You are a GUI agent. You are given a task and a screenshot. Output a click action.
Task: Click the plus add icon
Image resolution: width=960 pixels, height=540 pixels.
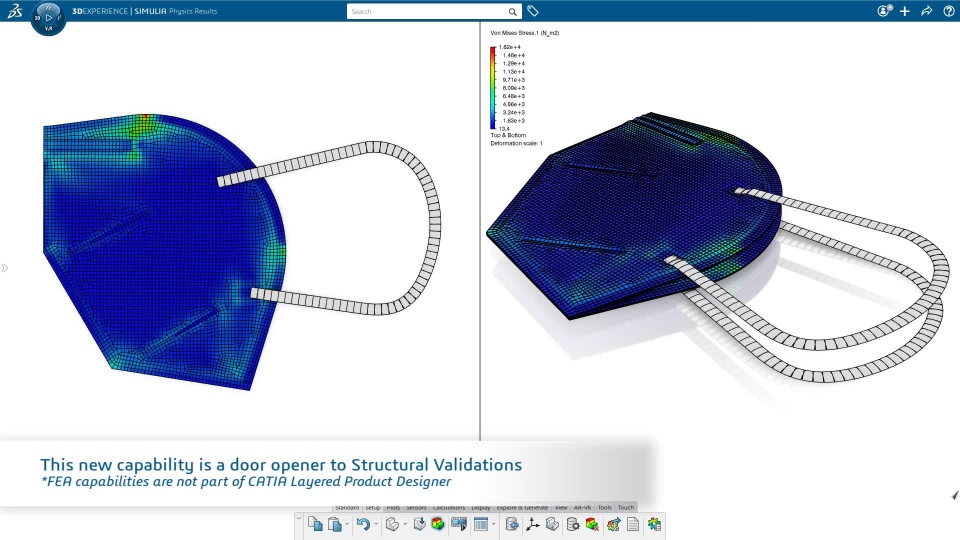(x=905, y=11)
